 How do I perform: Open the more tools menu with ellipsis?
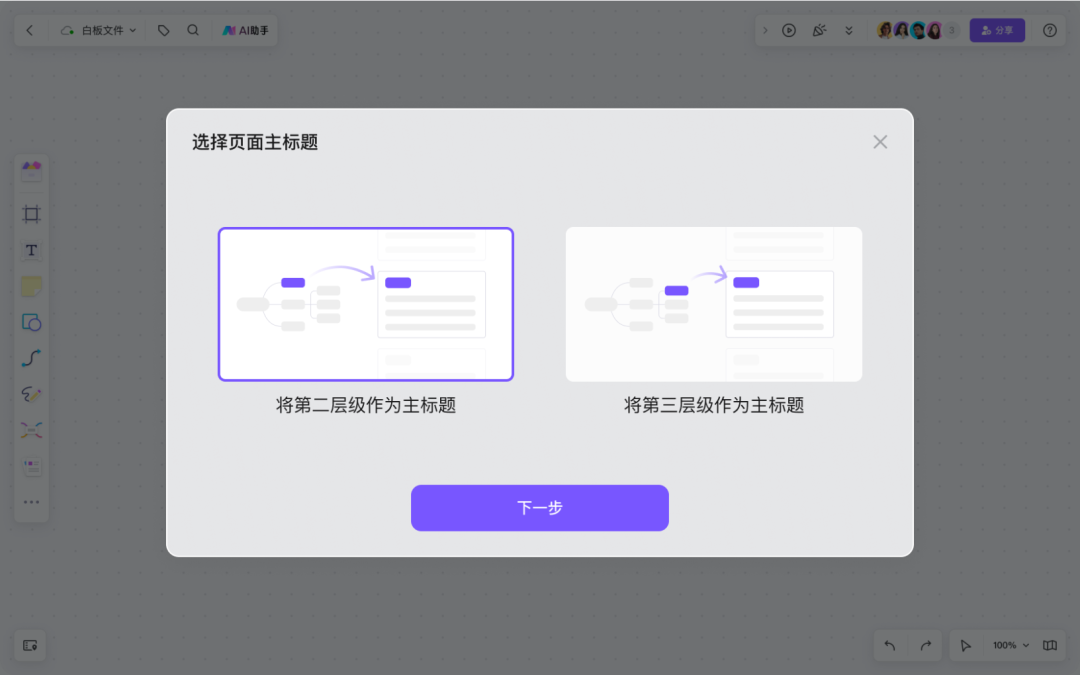click(x=31, y=501)
